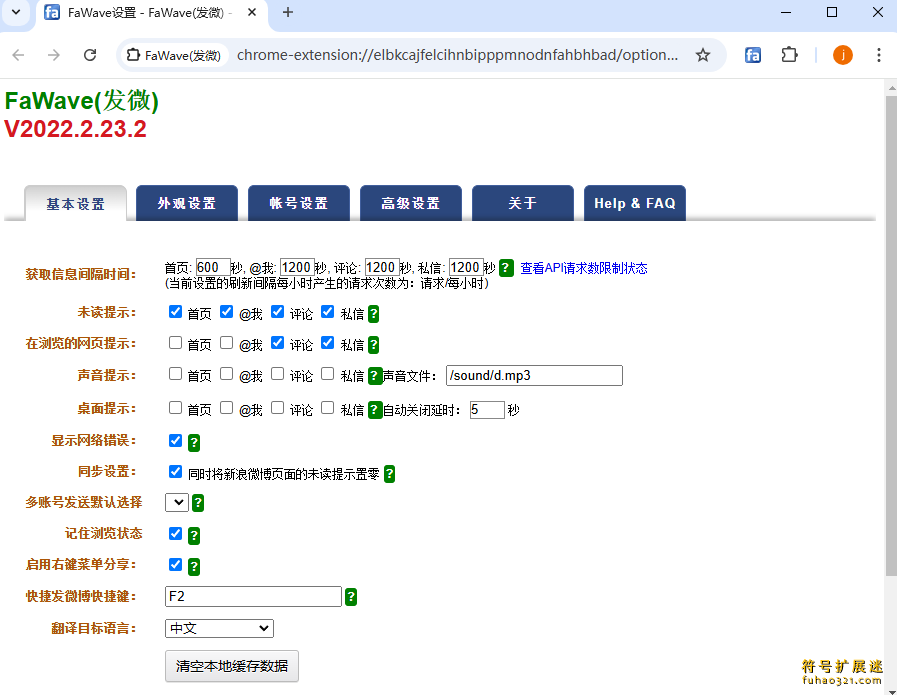Open the orange profile avatar
This screenshot has width=897, height=695.
(843, 55)
